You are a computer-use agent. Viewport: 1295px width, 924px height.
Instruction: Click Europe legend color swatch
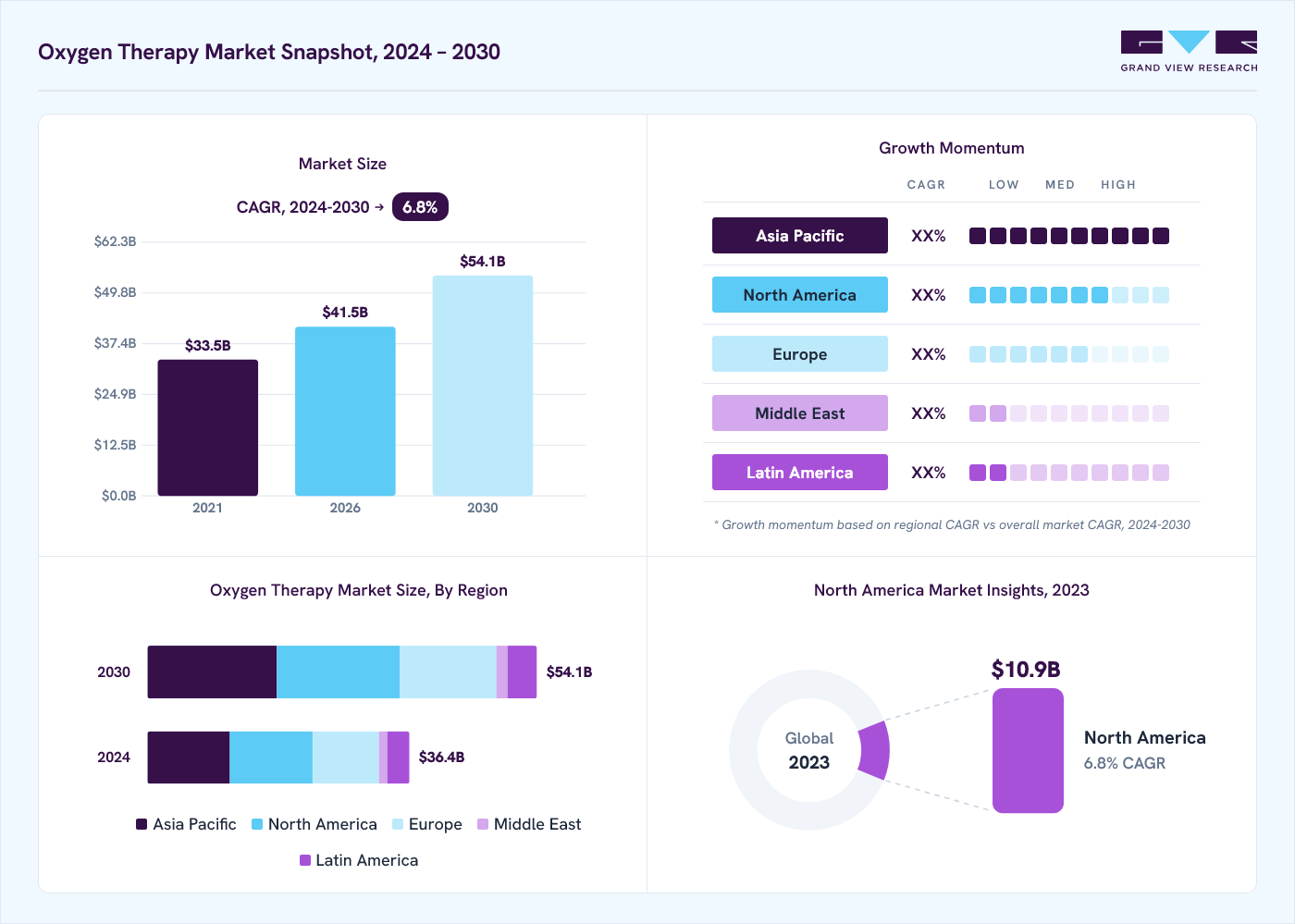coord(398,824)
